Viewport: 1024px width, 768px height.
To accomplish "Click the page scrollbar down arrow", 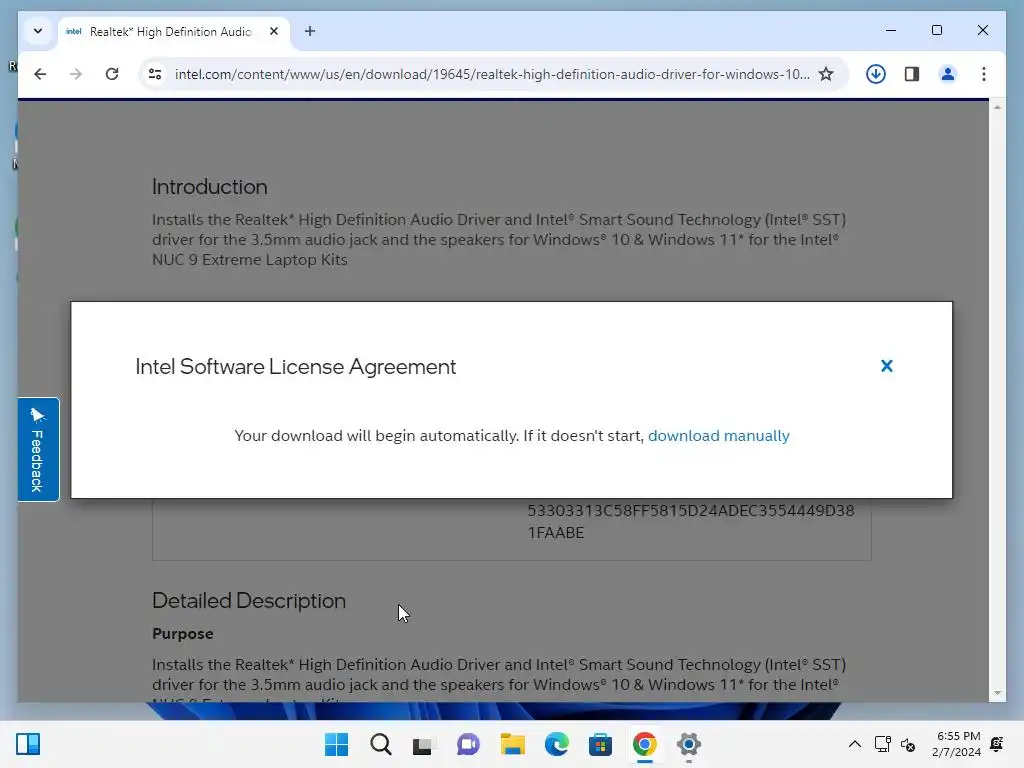I will 997,694.
